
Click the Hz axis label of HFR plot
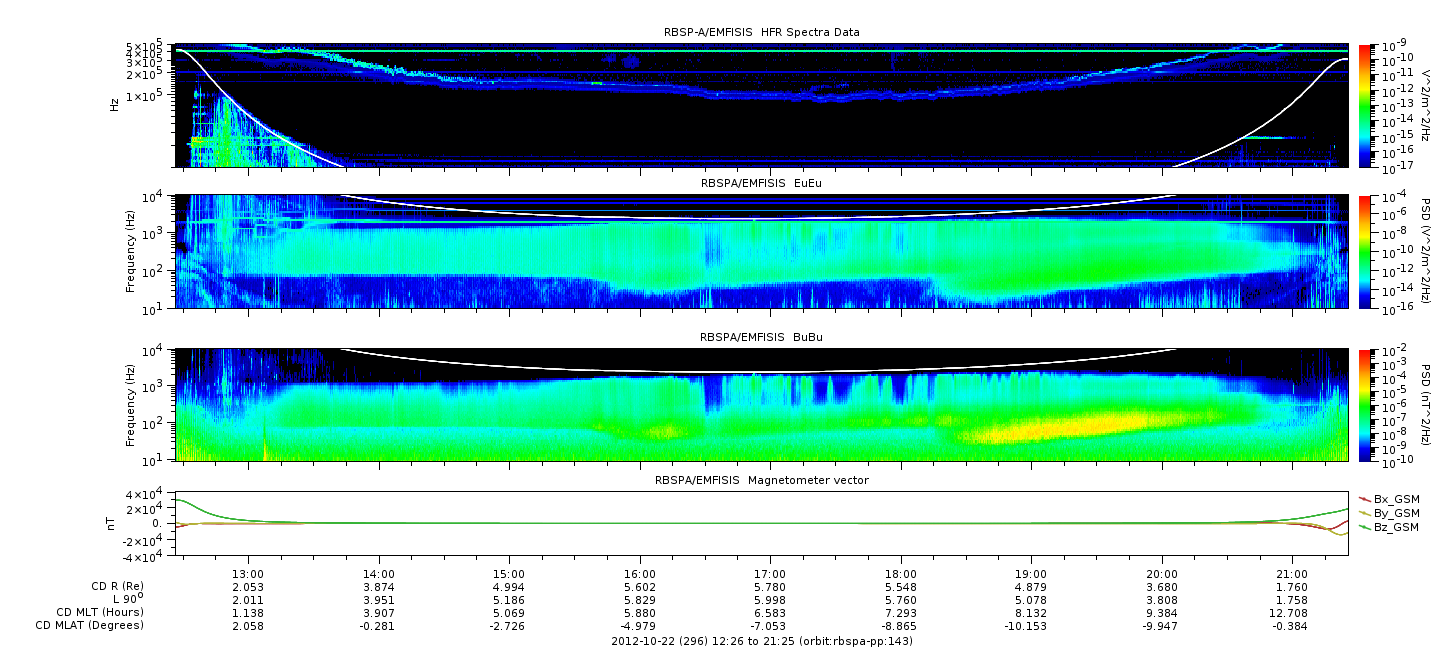[115, 104]
